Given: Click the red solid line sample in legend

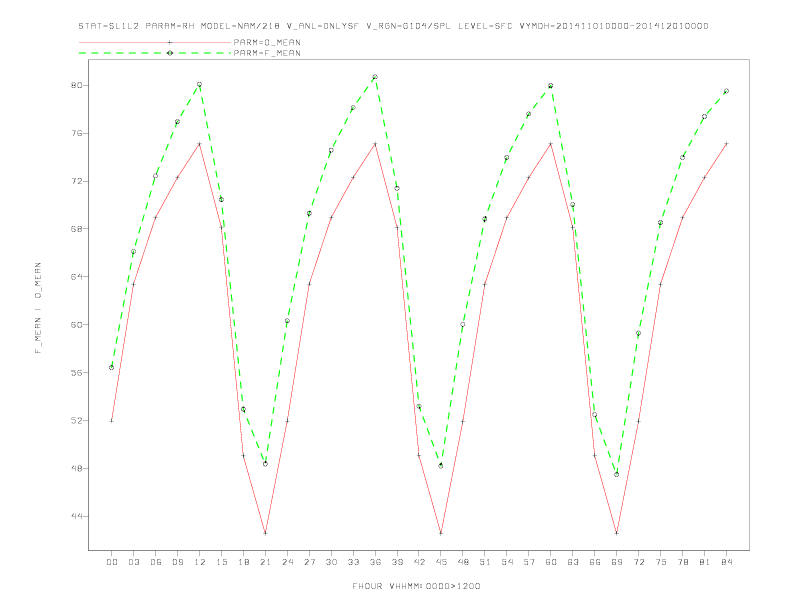Looking at the screenshot, I should point(155,42).
